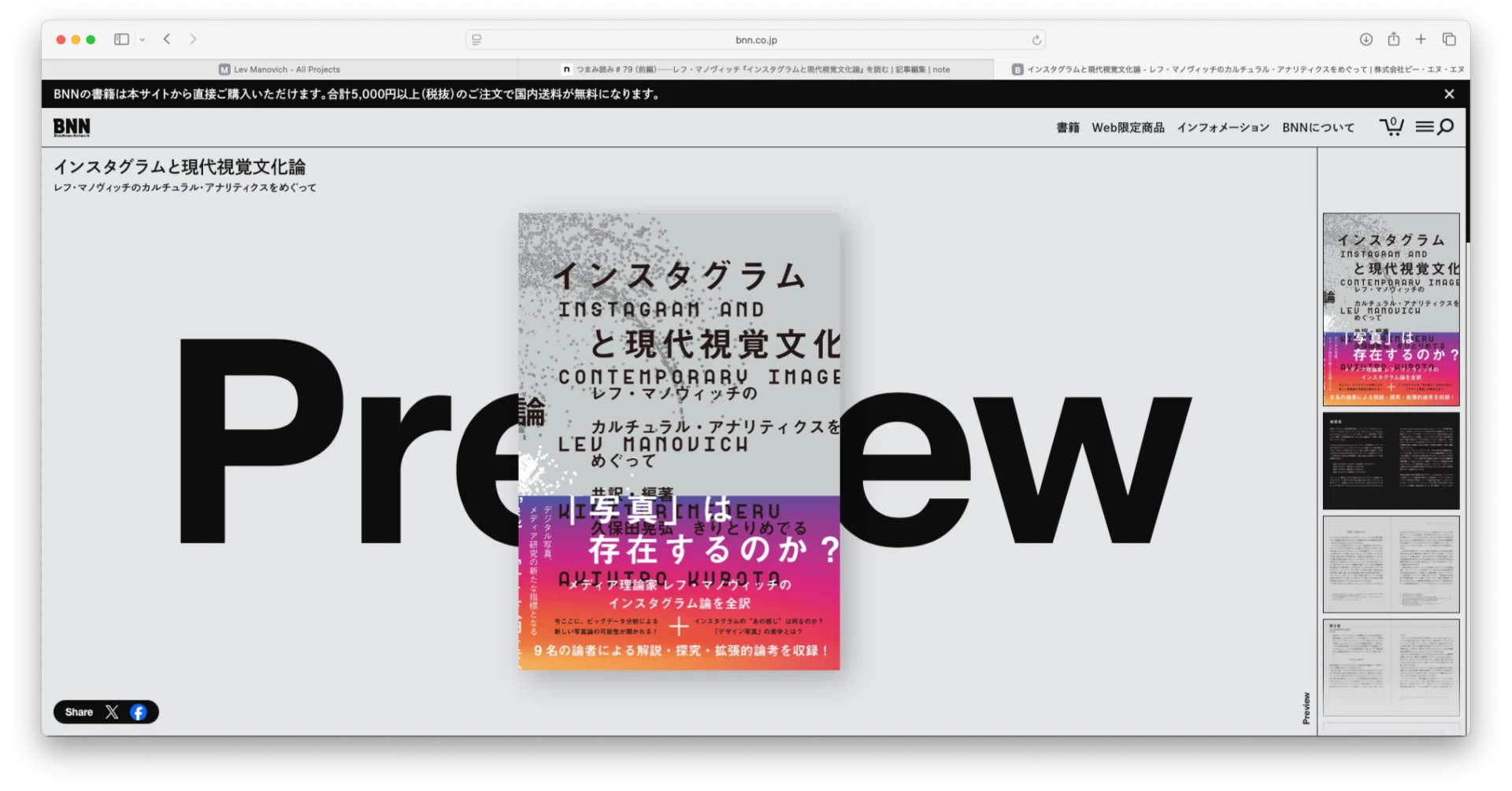Switch to the note article tab
The image size is (1512, 791).
click(755, 69)
